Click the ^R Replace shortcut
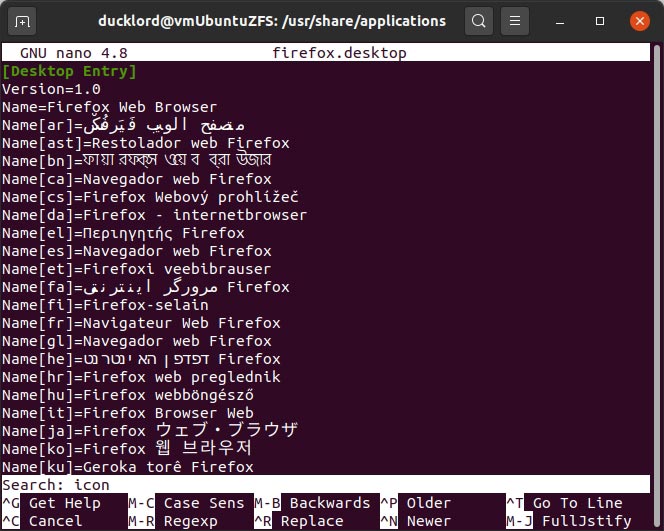 pyautogui.click(x=299, y=521)
